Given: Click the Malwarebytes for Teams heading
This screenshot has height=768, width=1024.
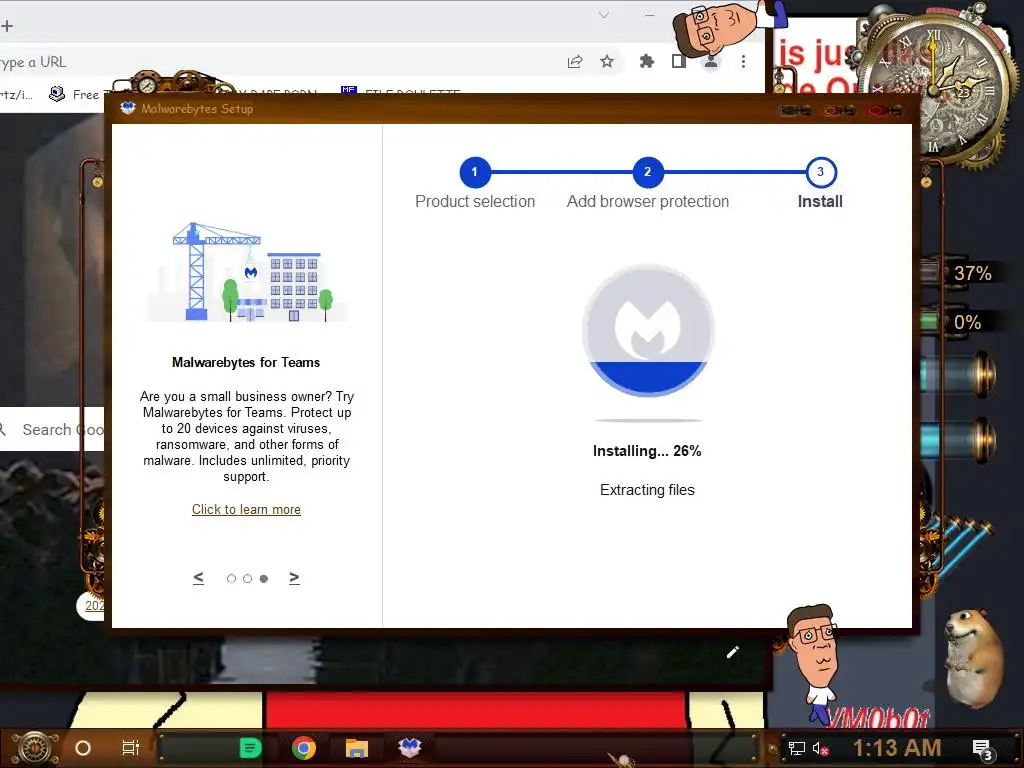Looking at the screenshot, I should point(246,362).
